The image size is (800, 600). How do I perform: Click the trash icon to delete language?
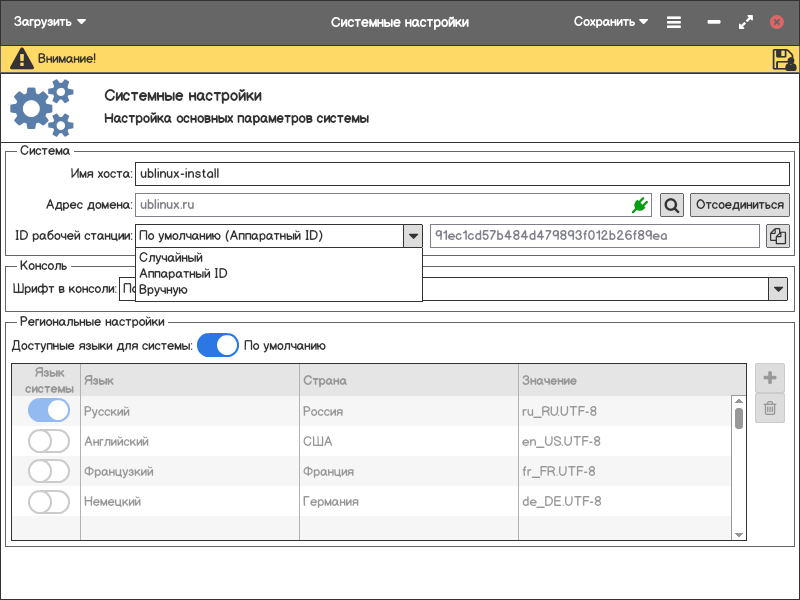(770, 408)
